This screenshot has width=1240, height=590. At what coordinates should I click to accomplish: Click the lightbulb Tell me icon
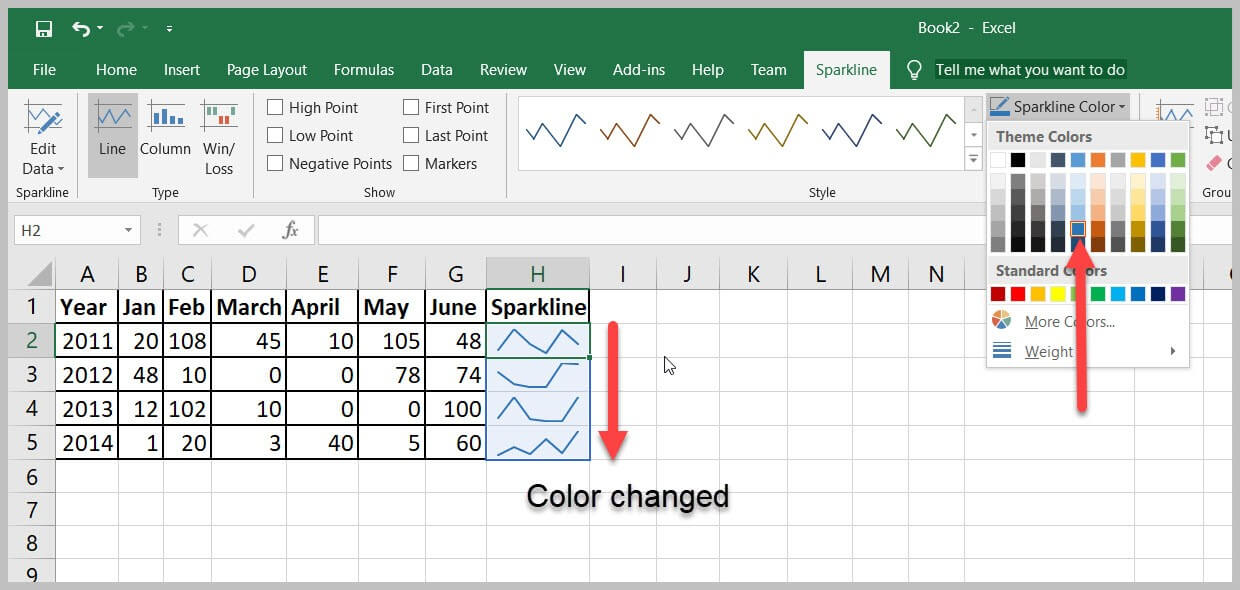pyautogui.click(x=913, y=70)
